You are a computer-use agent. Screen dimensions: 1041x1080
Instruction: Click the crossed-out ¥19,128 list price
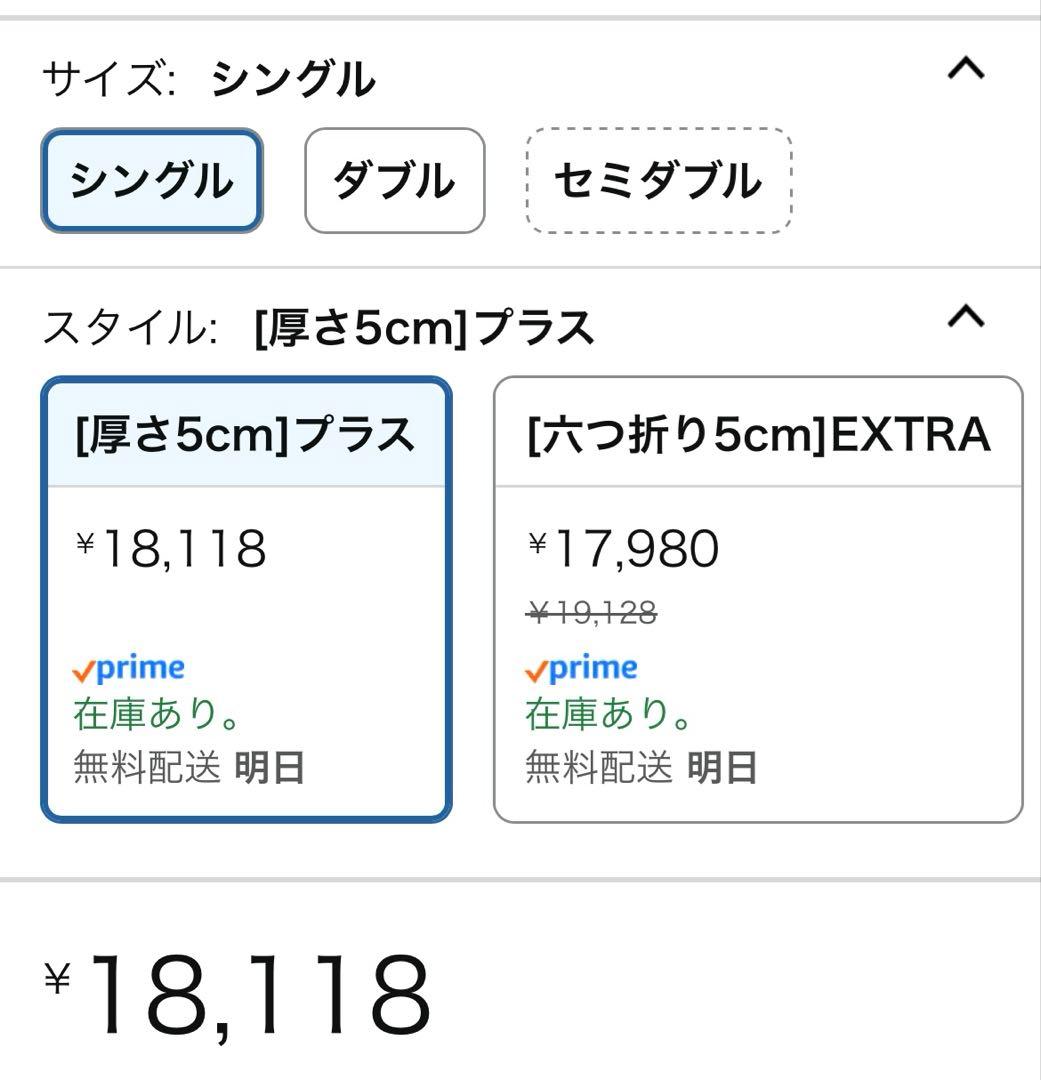(591, 612)
